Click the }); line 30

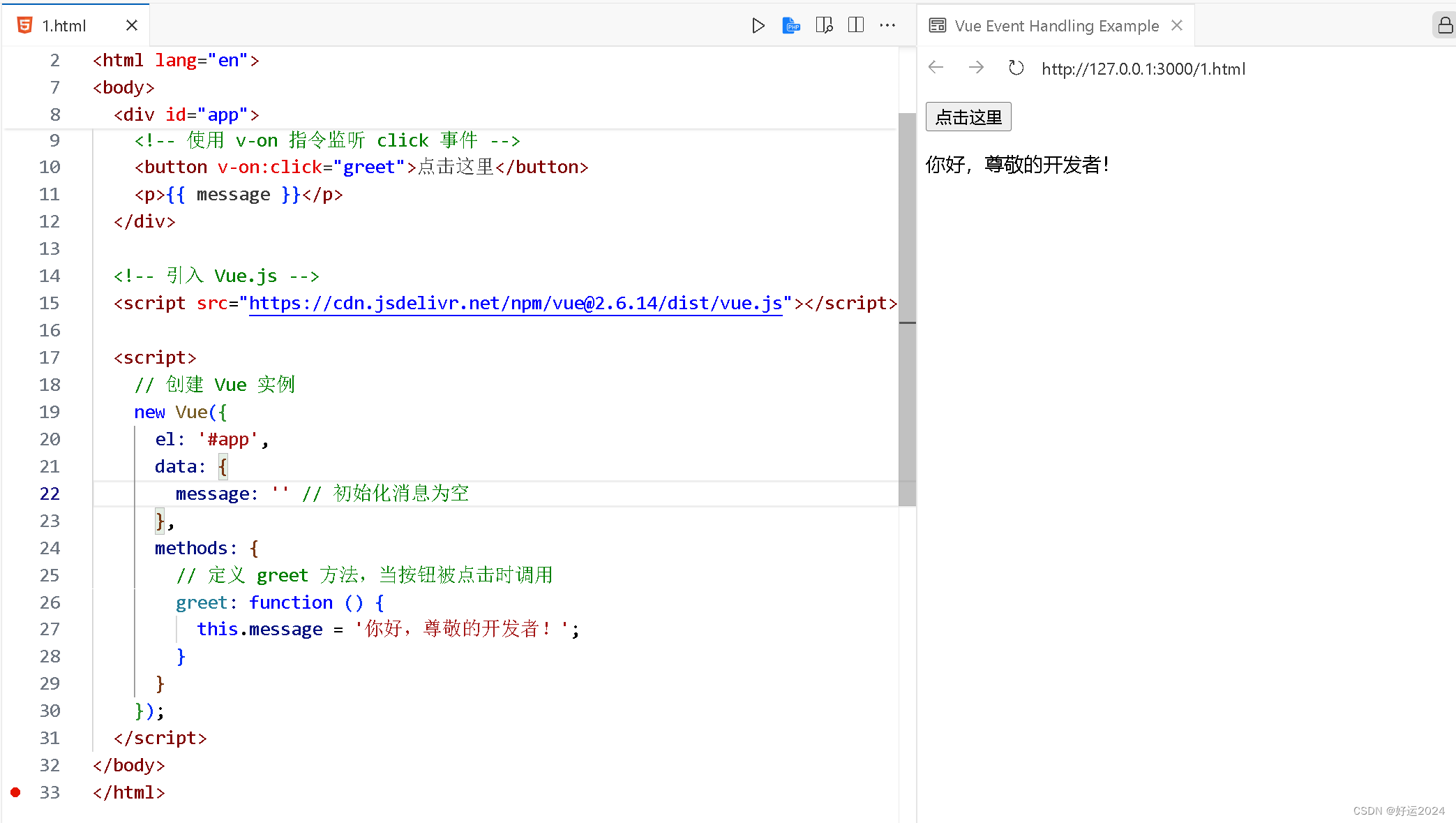pos(149,711)
